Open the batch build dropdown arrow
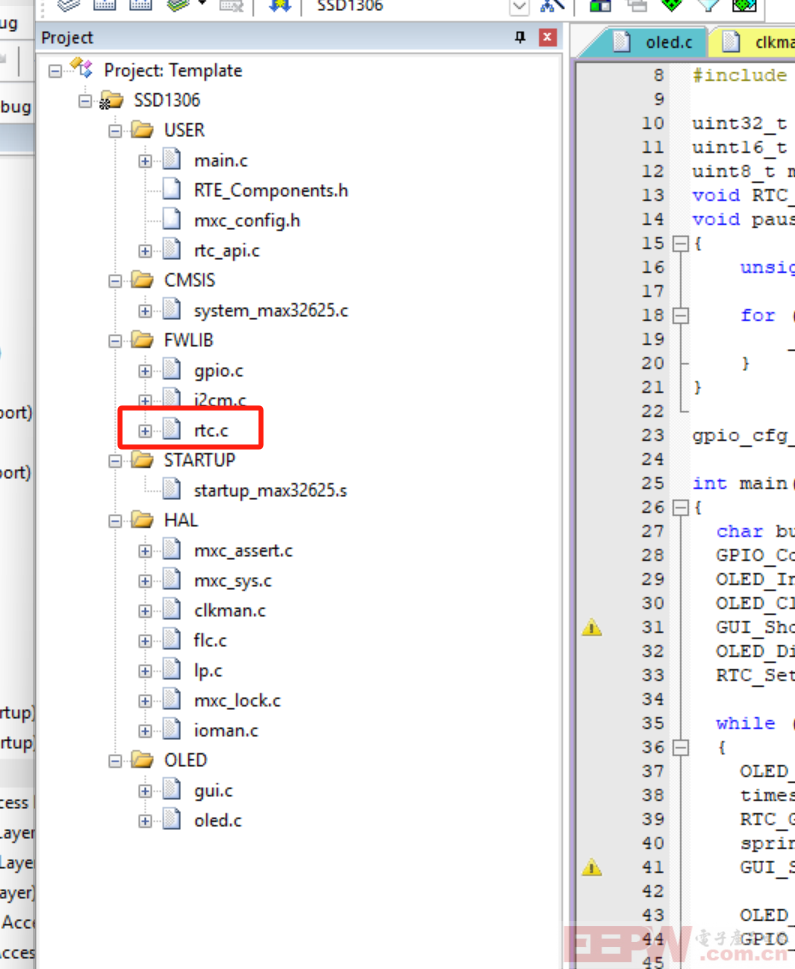 pos(202,4)
